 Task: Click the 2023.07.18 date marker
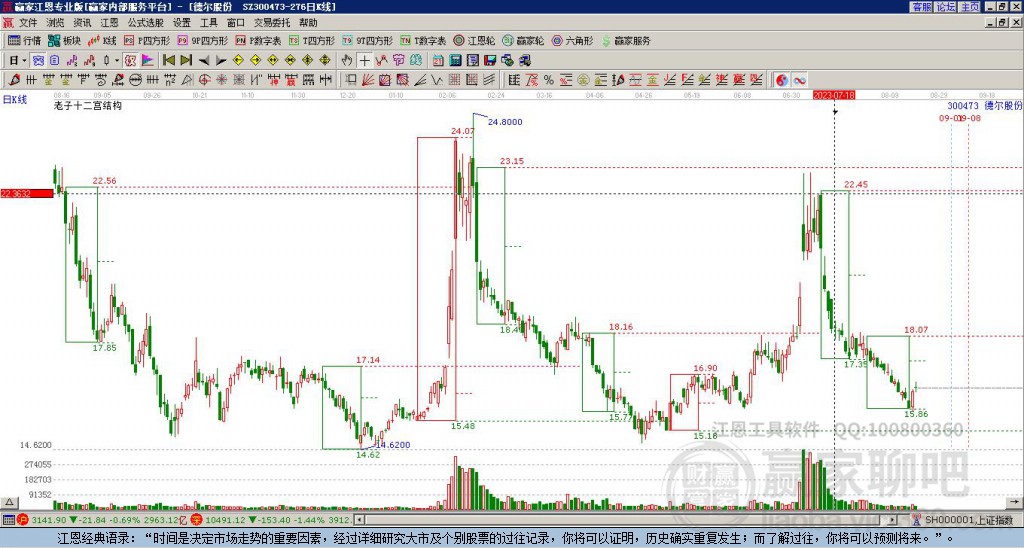[x=834, y=95]
